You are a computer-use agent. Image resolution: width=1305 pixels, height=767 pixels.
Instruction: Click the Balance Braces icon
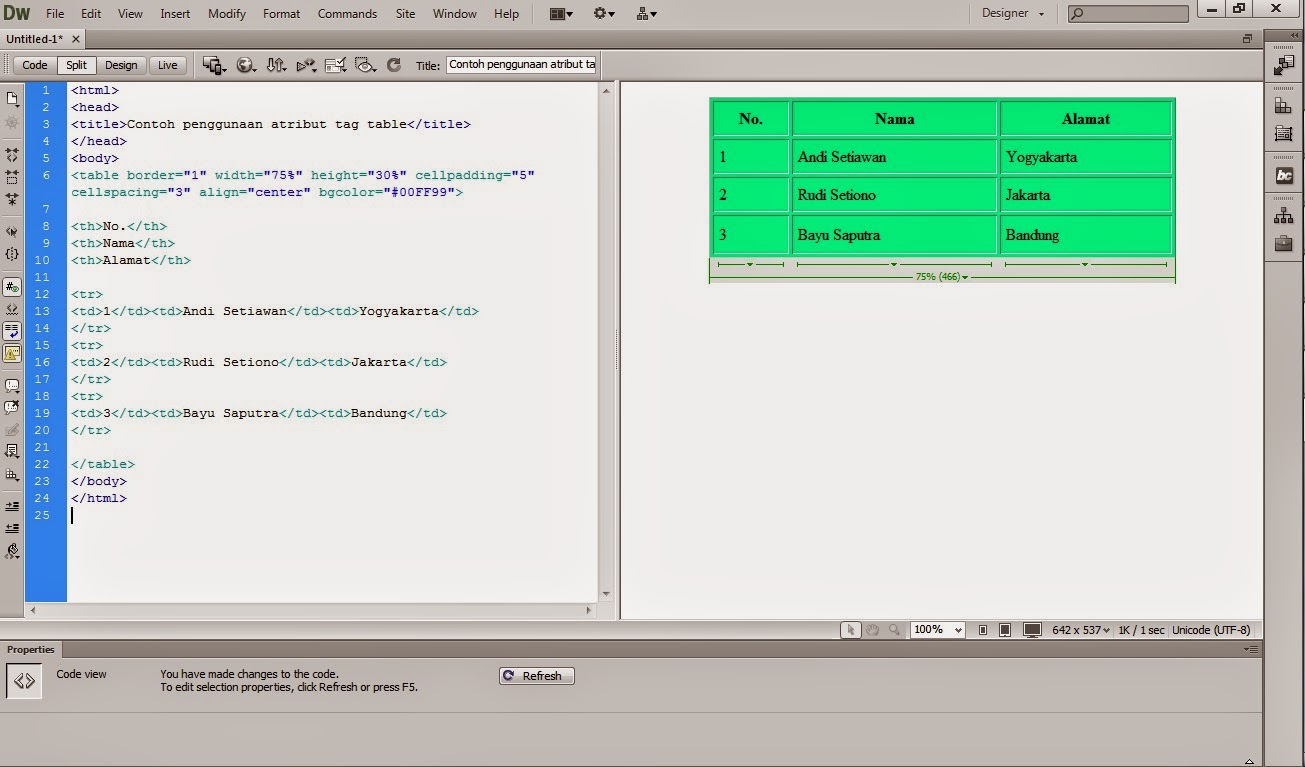tap(12, 254)
